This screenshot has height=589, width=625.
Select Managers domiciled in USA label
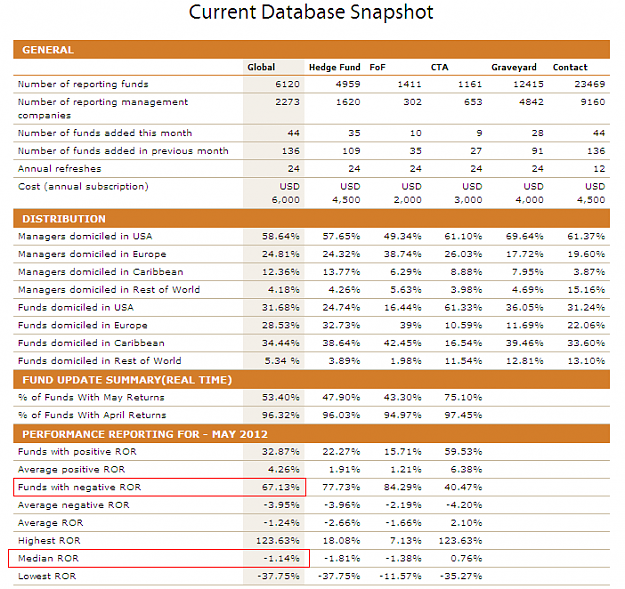85,236
